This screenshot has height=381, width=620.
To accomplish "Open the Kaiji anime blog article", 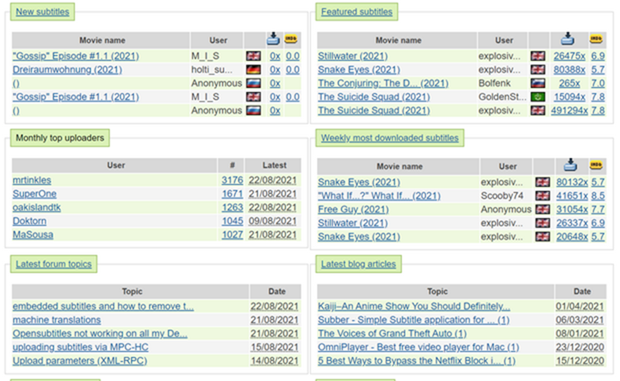I will [414, 306].
